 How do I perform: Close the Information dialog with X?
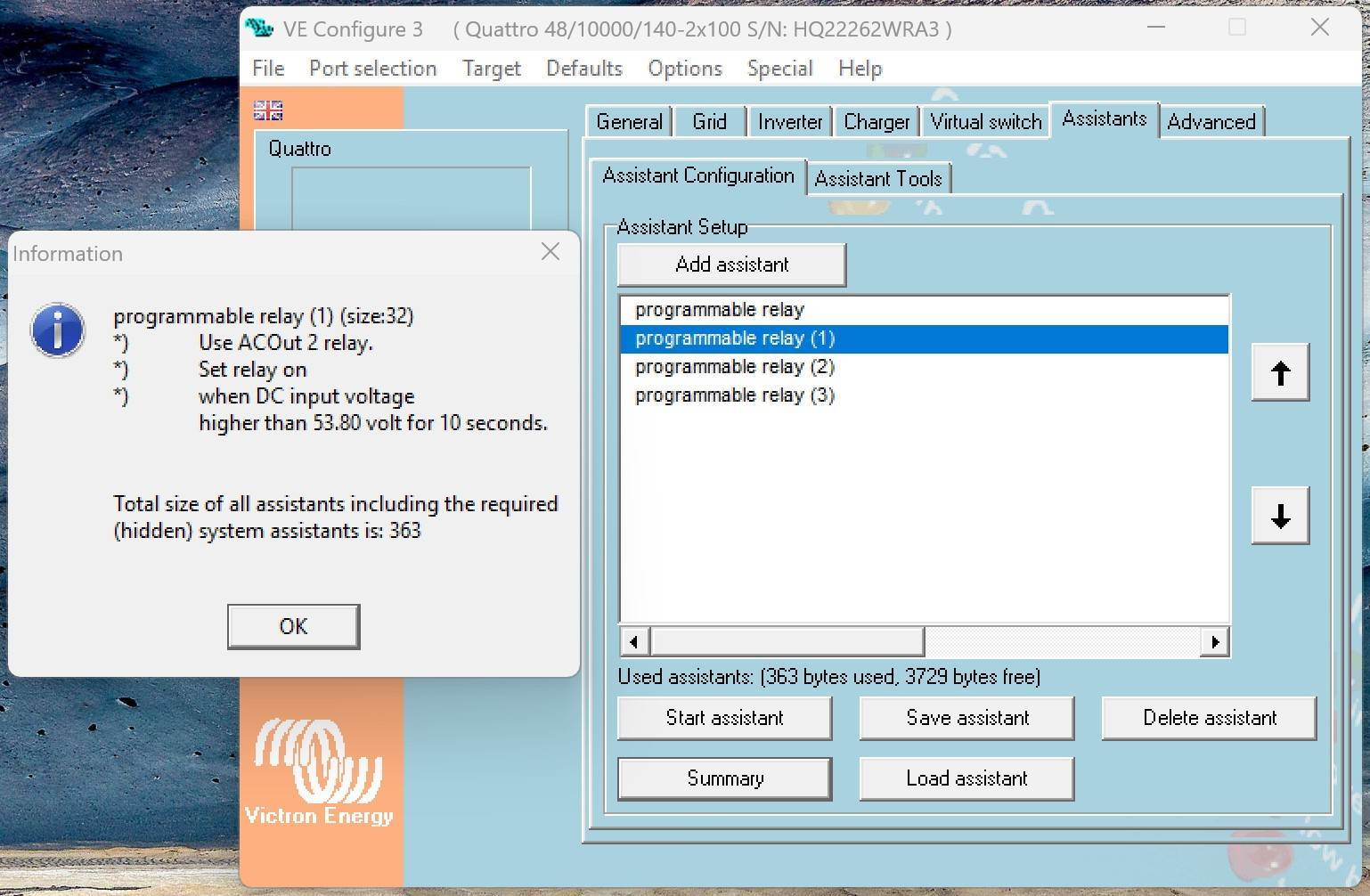point(550,252)
